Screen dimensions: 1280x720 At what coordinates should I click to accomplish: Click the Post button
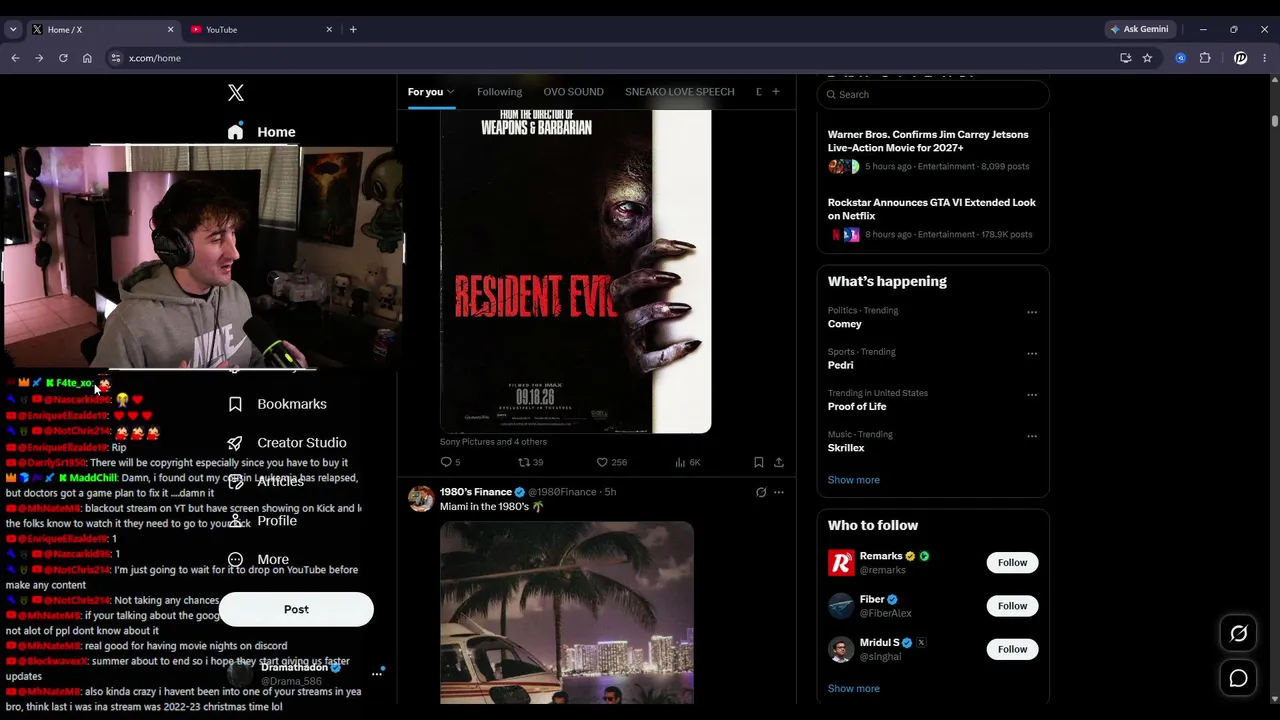(296, 609)
